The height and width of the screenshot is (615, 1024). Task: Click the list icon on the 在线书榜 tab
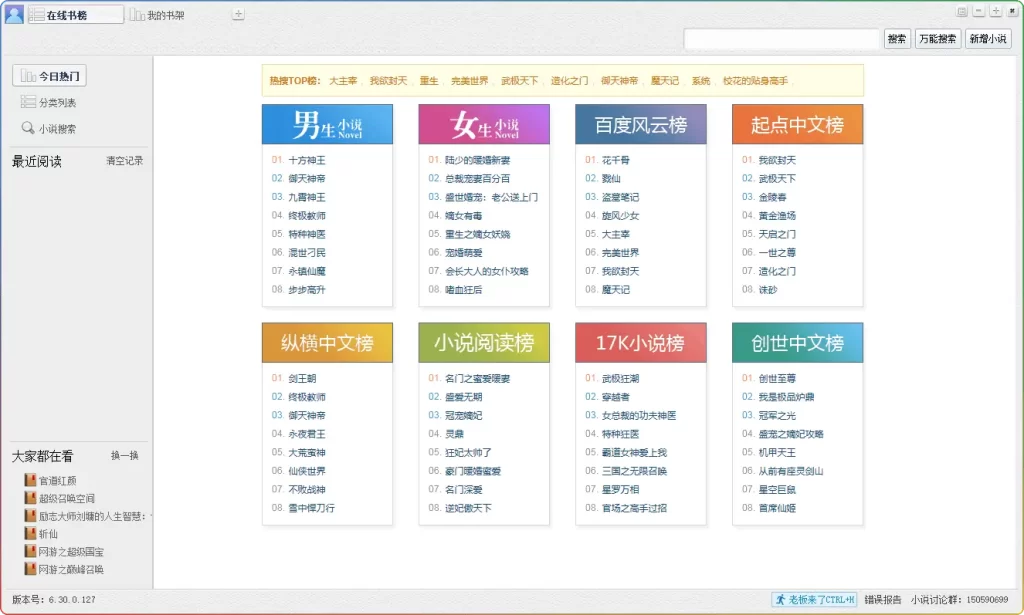pos(37,14)
